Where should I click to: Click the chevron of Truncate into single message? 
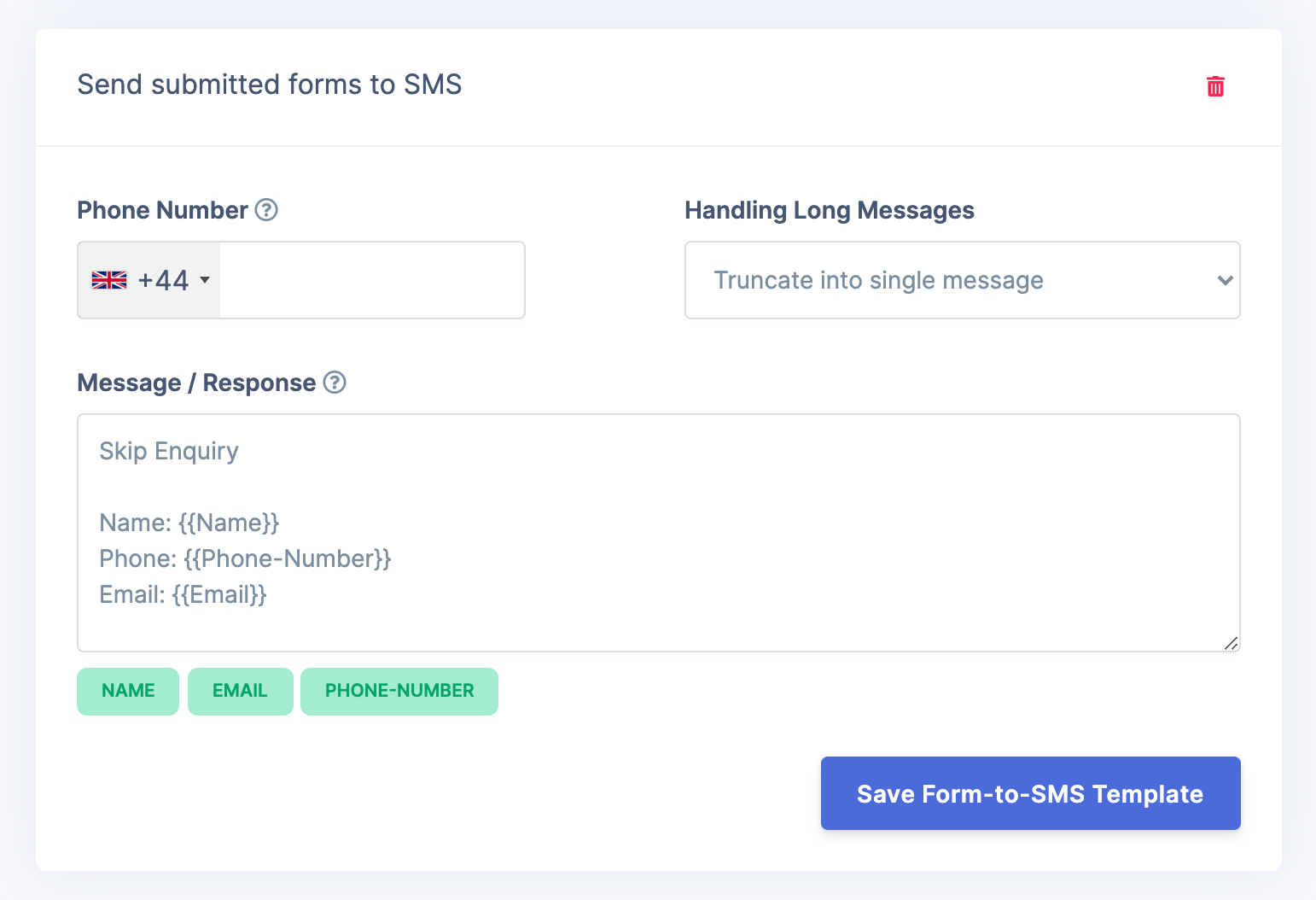point(1225,280)
